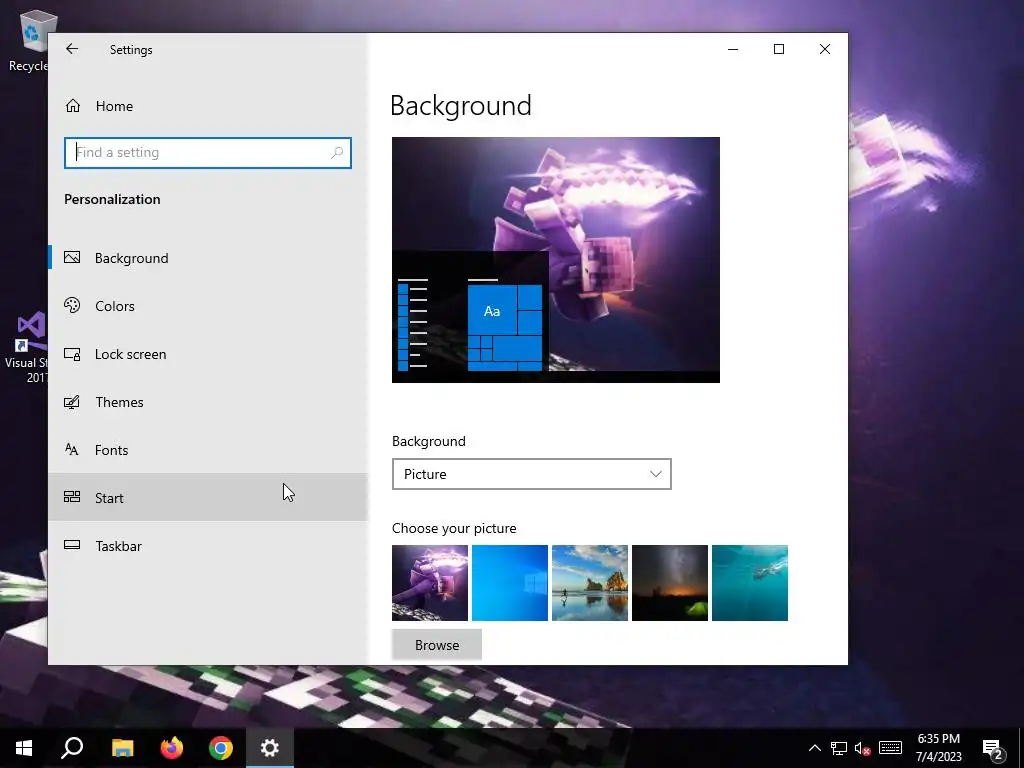This screenshot has width=1024, height=768.
Task: Click the Background picture icon in sidebar
Action: 72,257
